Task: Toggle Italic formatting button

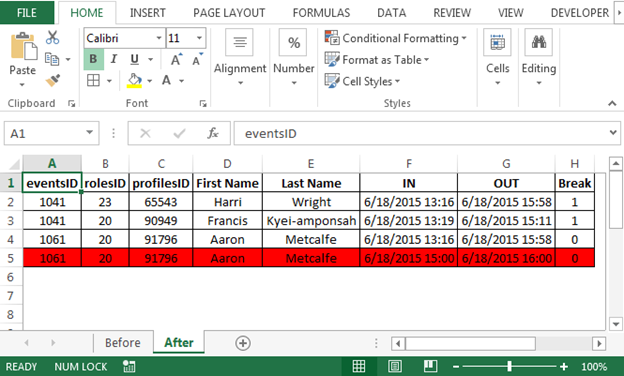Action: pyautogui.click(x=113, y=59)
